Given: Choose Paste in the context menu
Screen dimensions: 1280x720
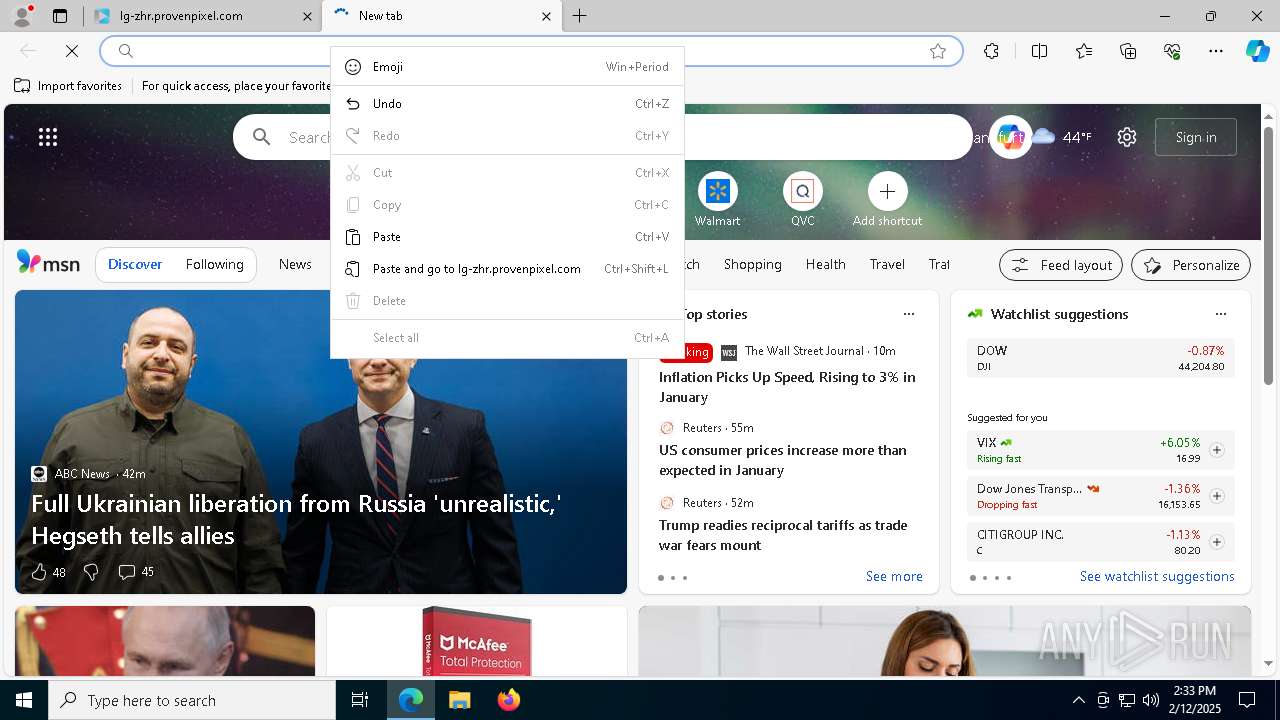Looking at the screenshot, I should tap(507, 237).
